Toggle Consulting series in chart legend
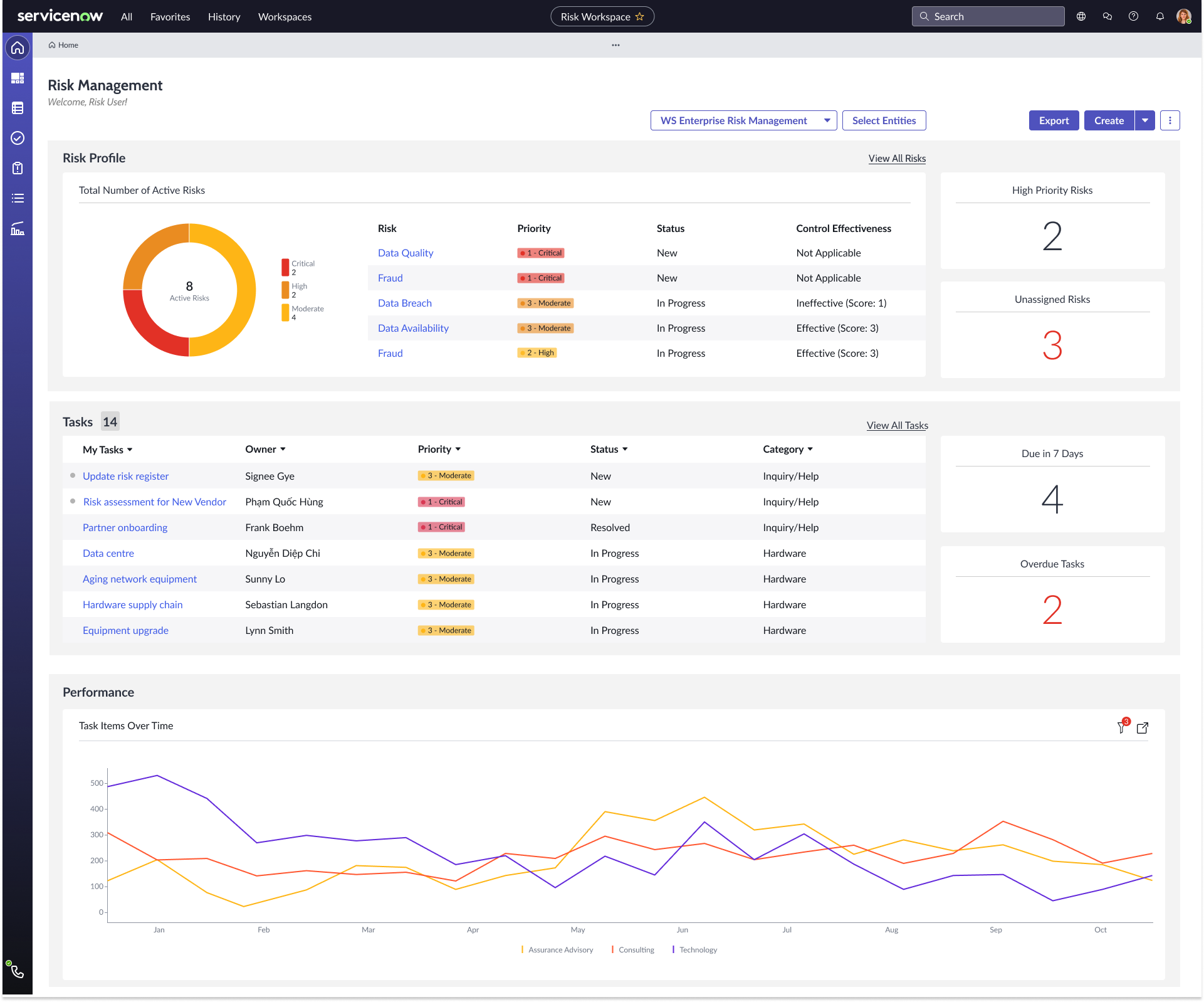1204x1002 pixels. (x=636, y=950)
